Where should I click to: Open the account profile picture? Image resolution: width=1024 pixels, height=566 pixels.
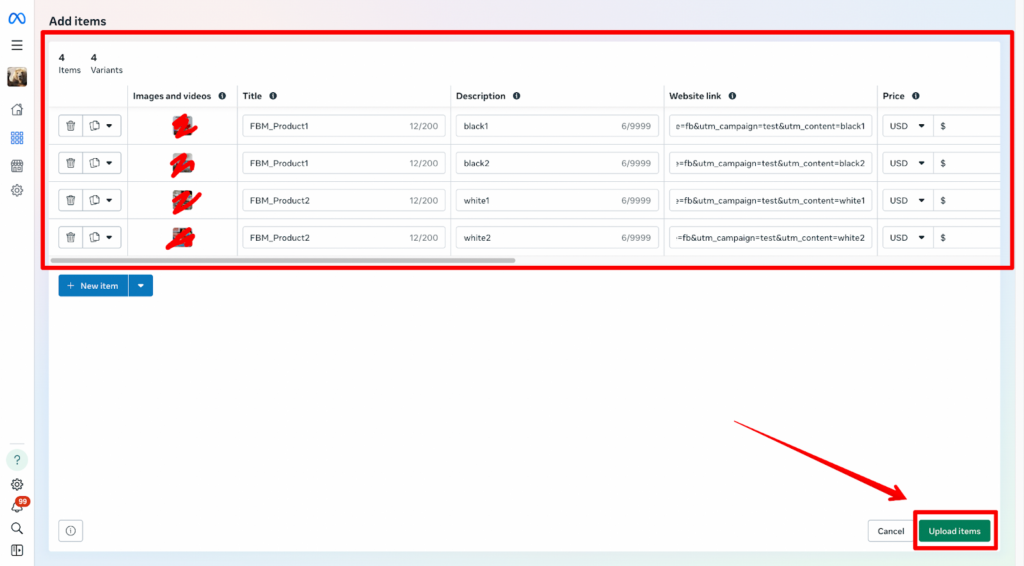pos(17,77)
